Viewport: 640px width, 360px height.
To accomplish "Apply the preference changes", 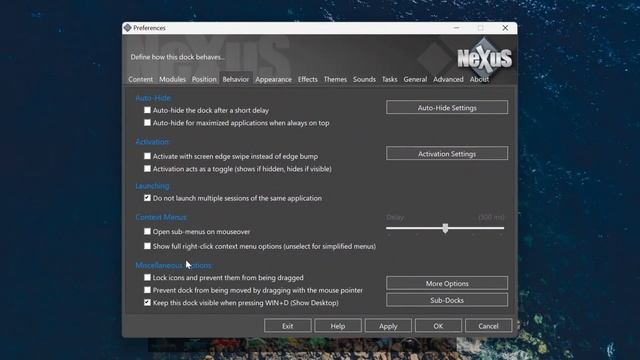I will pyautogui.click(x=388, y=326).
